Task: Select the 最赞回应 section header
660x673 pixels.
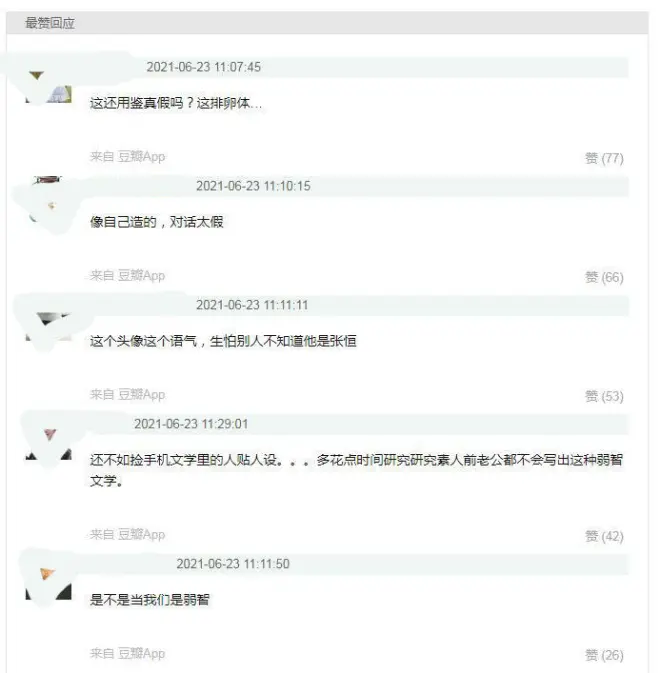Action: coord(50,23)
